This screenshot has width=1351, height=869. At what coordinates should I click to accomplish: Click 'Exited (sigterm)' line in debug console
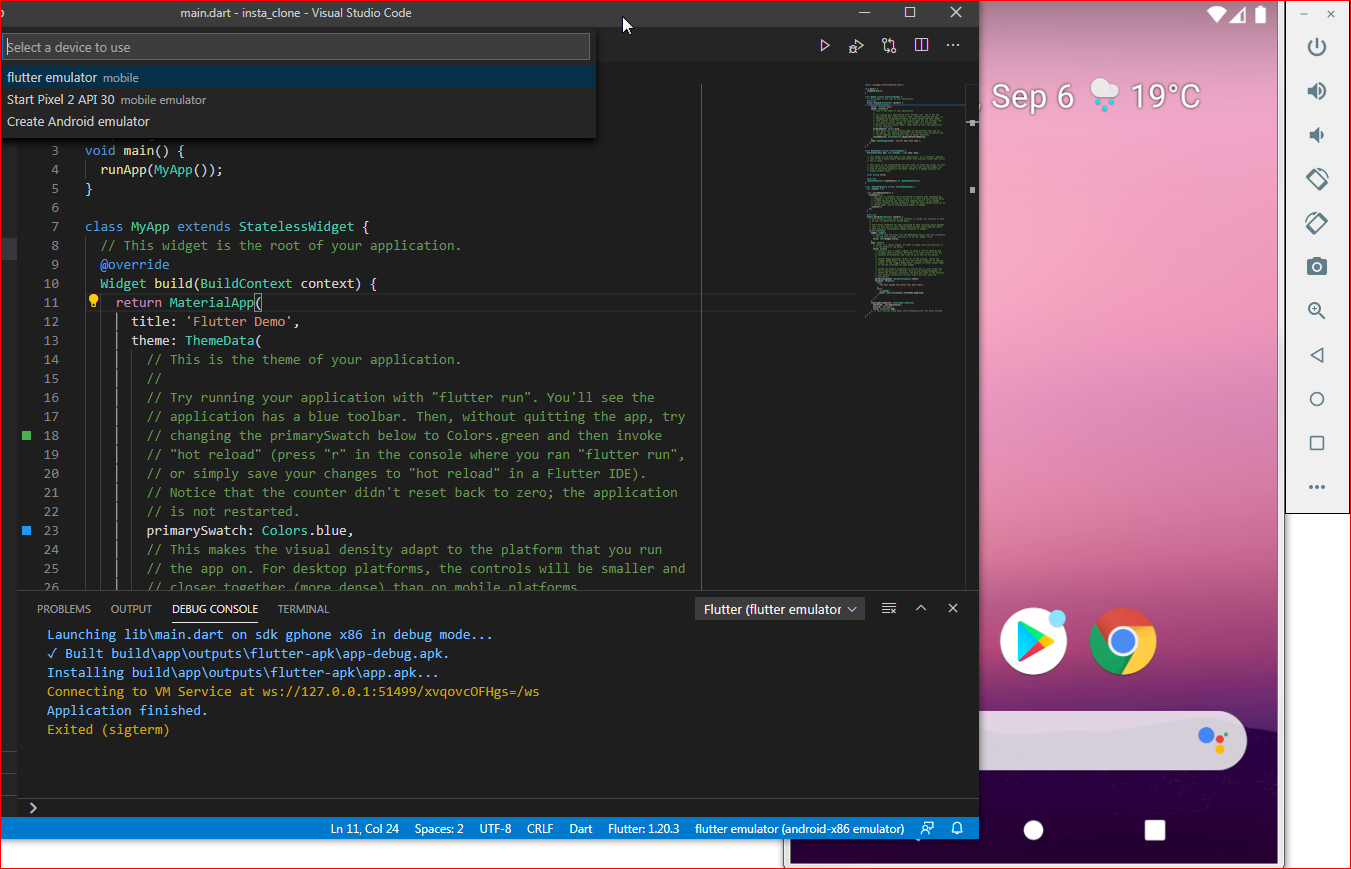108,730
